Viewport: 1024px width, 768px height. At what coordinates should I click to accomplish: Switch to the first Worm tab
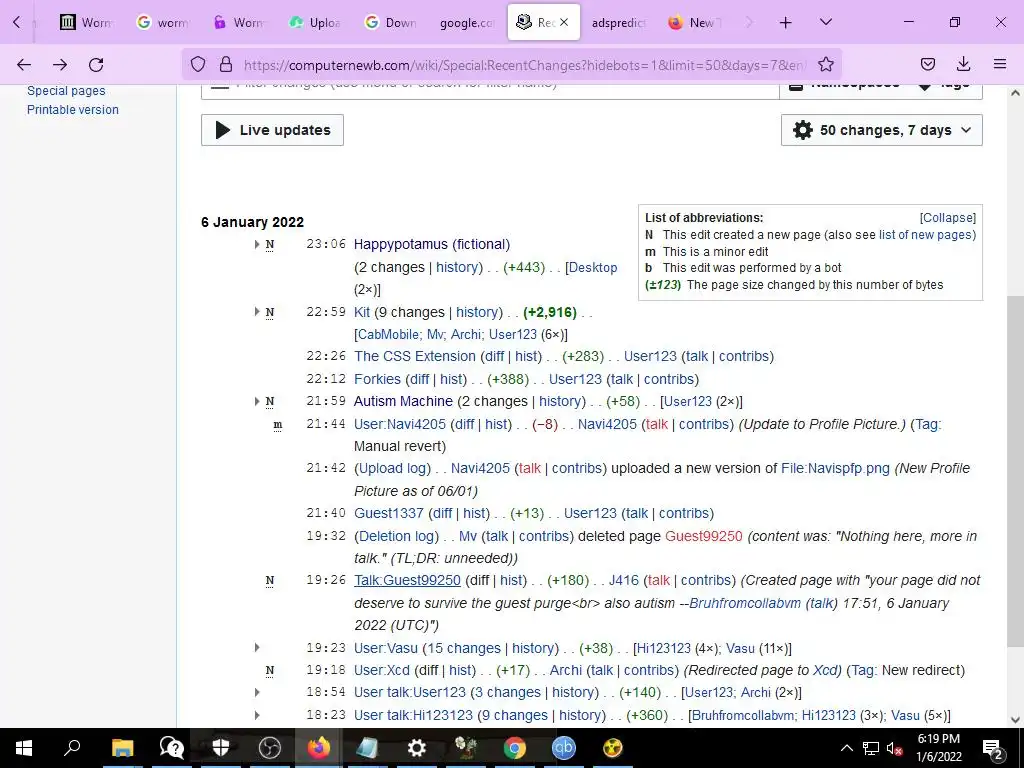87,23
